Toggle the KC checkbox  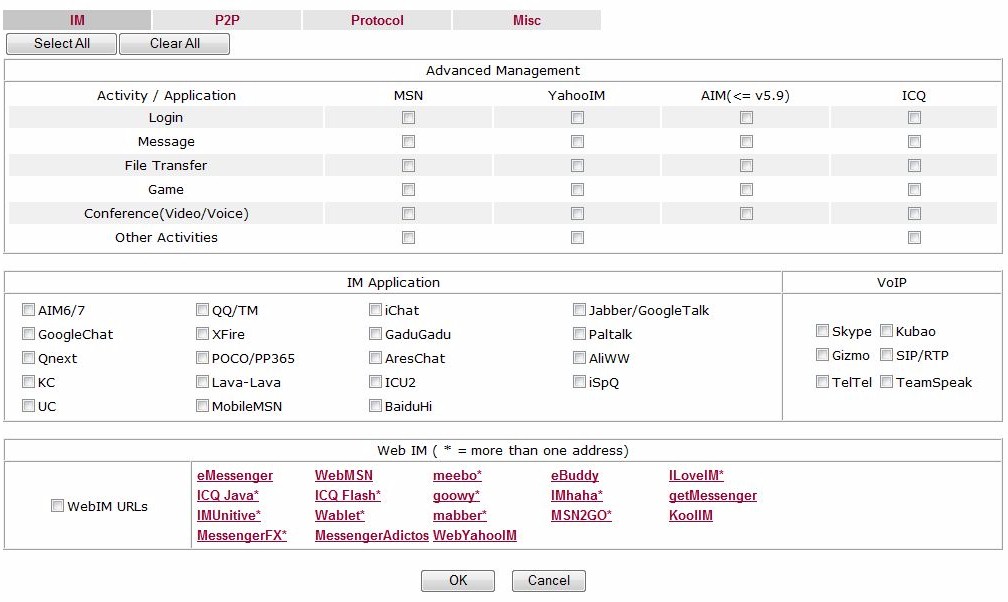[x=28, y=382]
